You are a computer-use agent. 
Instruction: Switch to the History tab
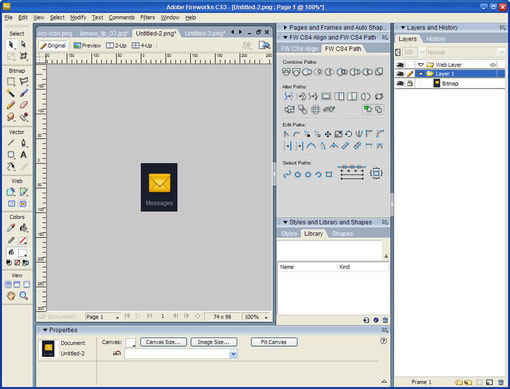point(435,39)
